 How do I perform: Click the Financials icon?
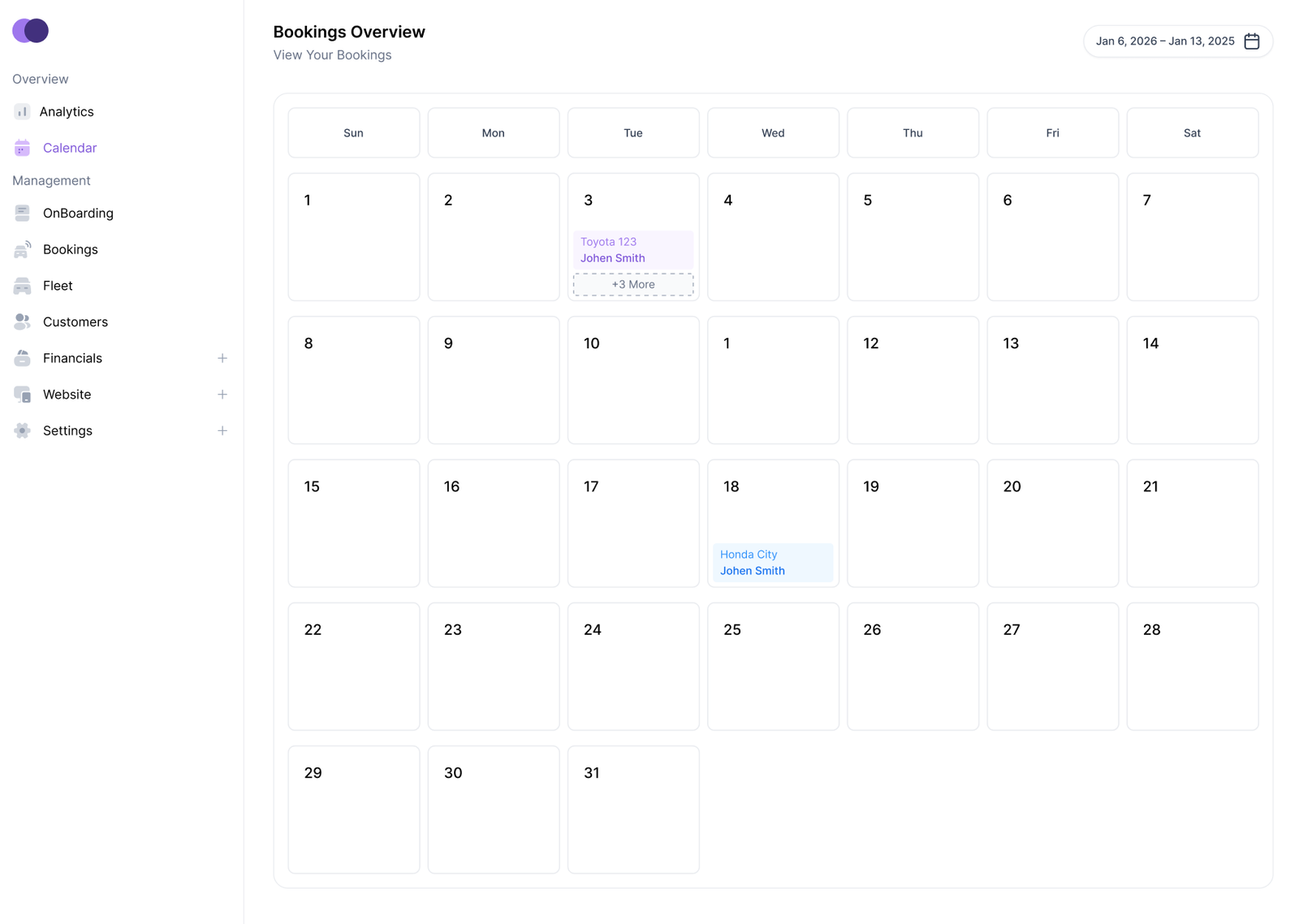coord(22,358)
